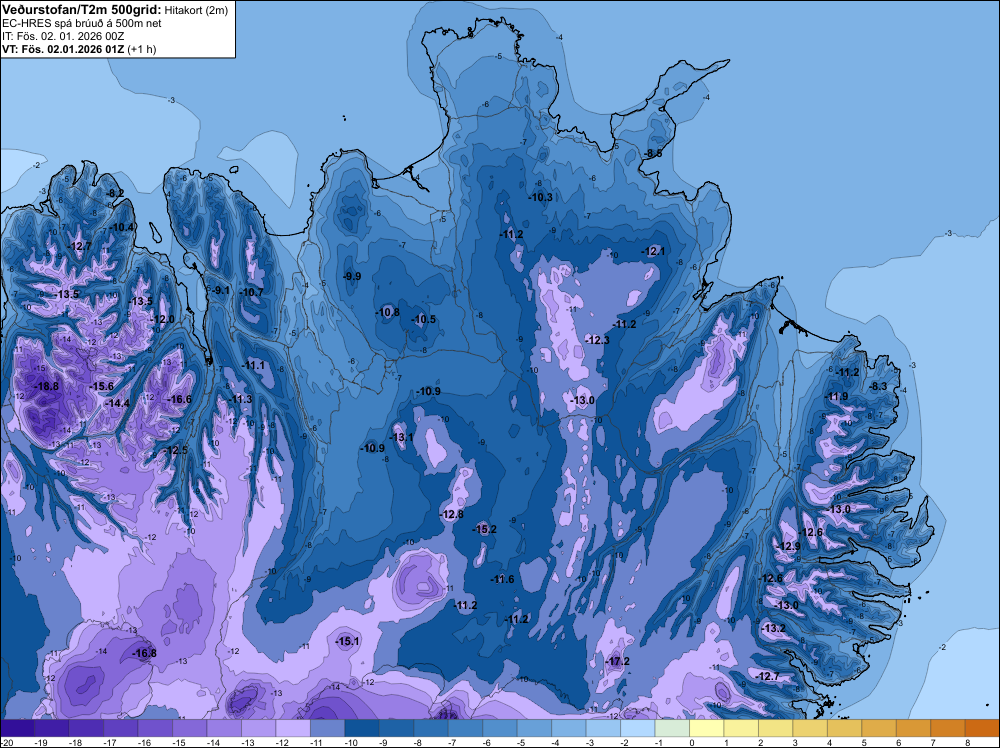Click the -15.6 temperature reading
Screen dimensions: 1000x748
101,386
